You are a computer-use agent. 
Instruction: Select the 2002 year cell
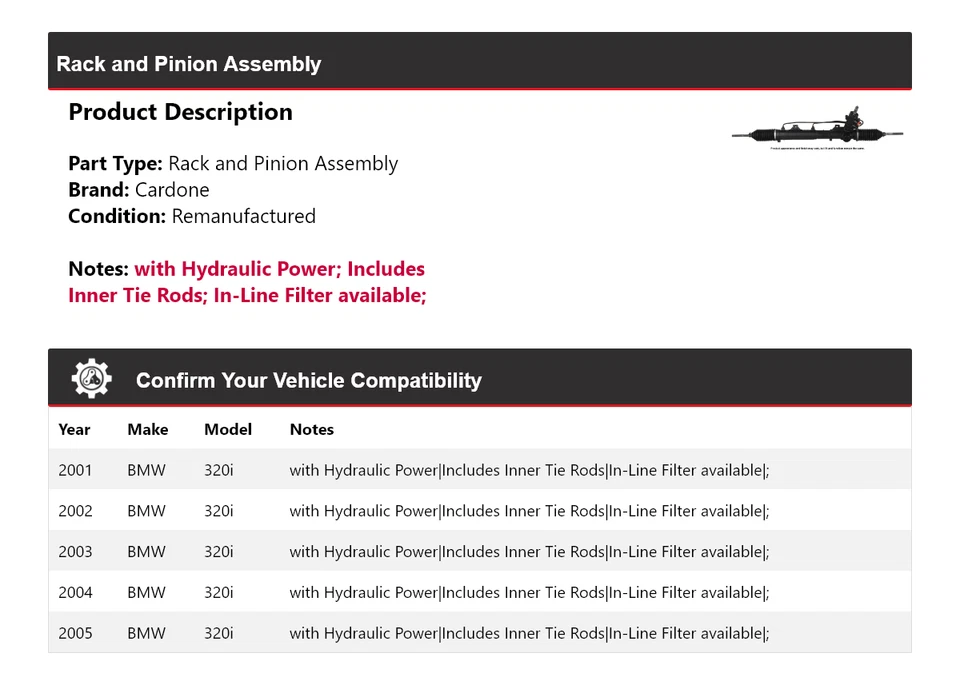tap(75, 511)
